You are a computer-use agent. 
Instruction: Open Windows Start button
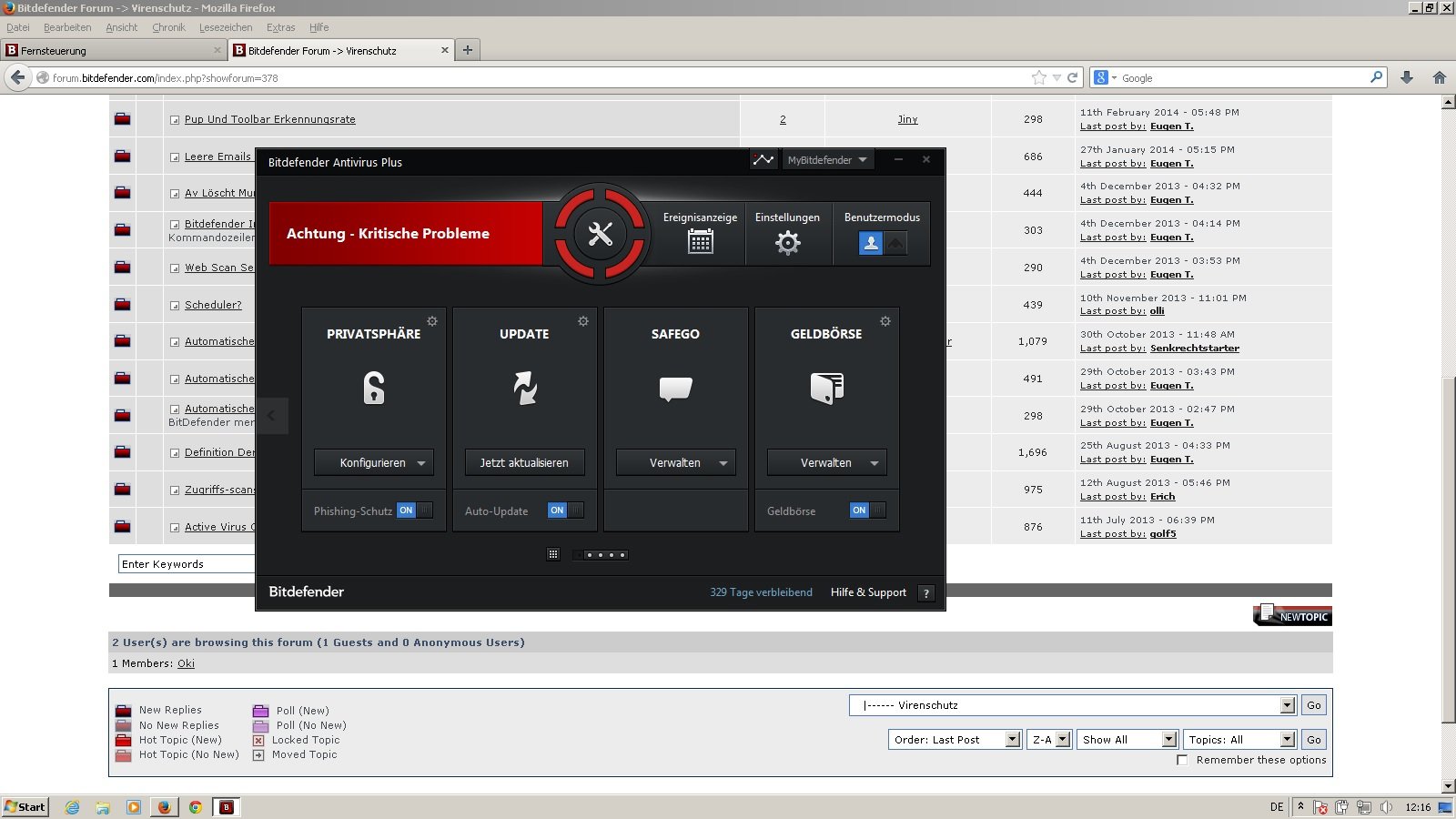pos(25,807)
